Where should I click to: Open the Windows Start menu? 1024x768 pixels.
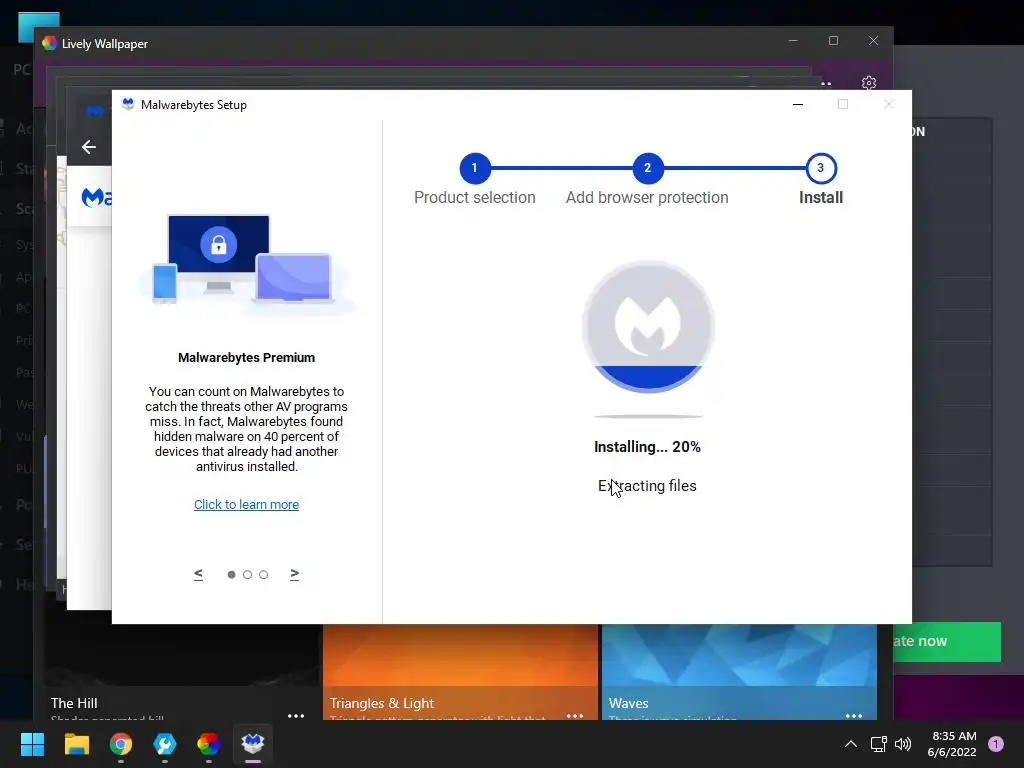(x=32, y=744)
